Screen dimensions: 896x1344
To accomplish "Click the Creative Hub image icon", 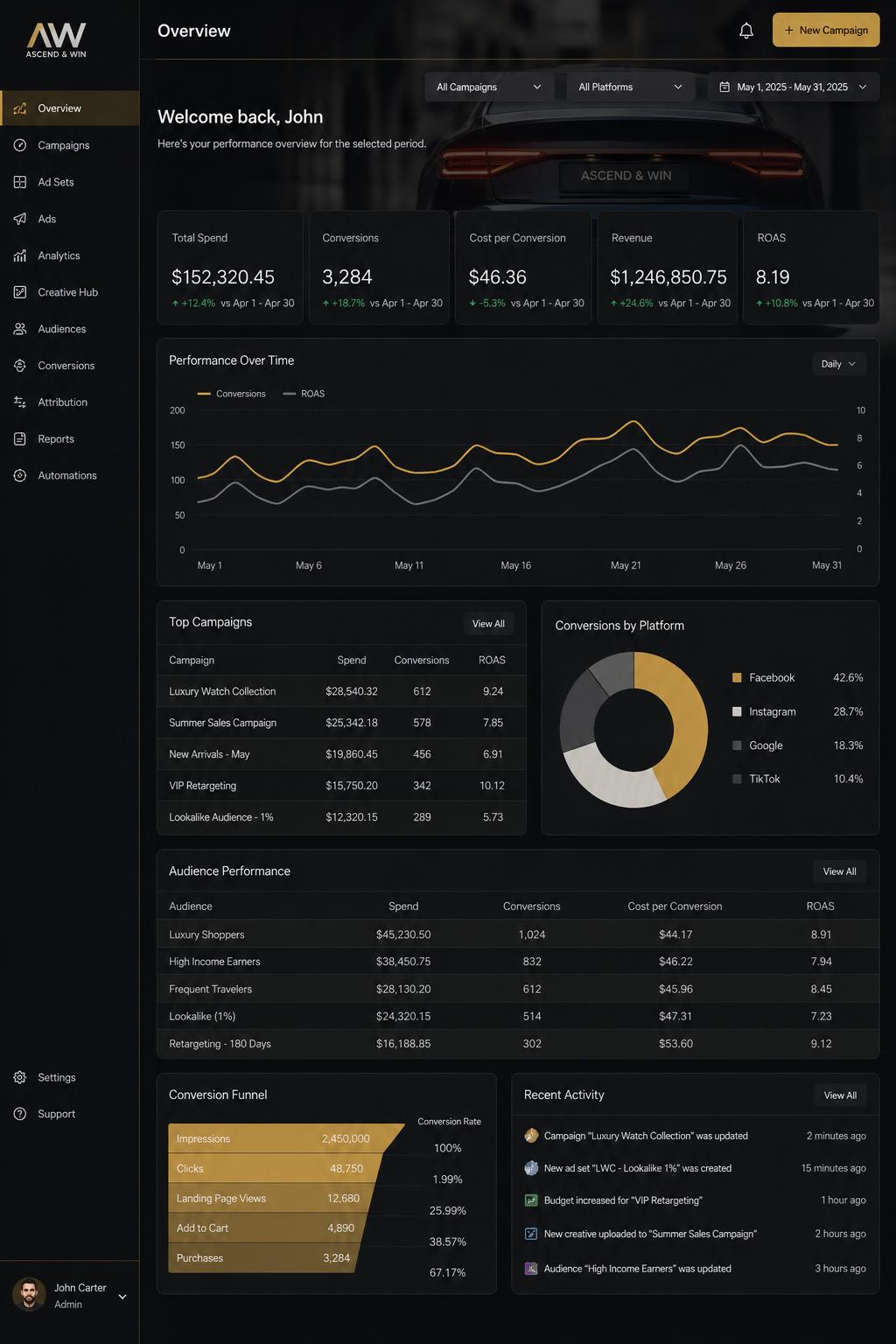I will pos(20,292).
